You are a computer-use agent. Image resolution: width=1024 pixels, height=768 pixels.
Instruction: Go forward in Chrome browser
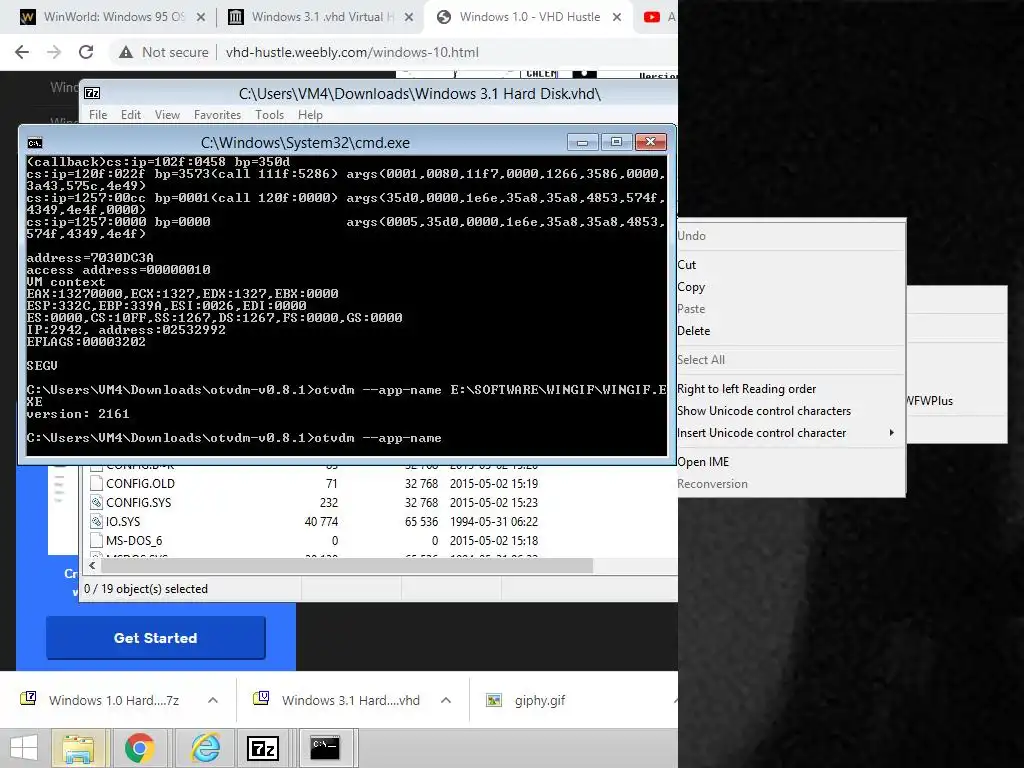tap(54, 52)
